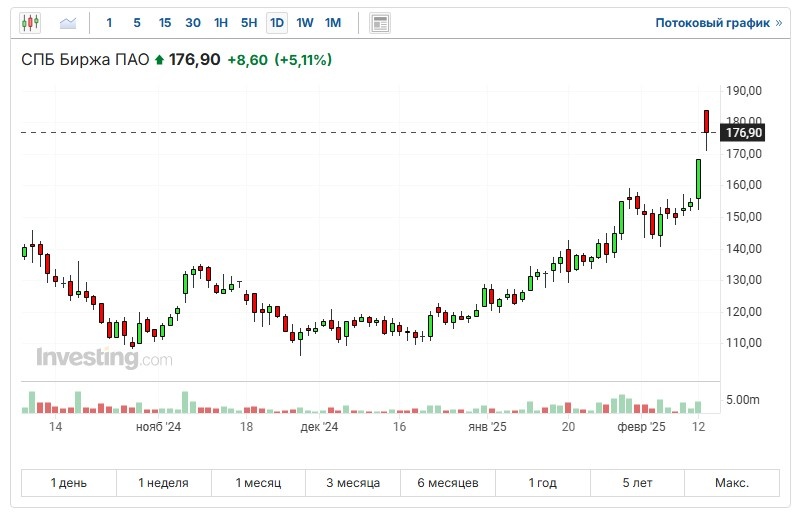Set interval to 1H
799x521 pixels.
221,23
